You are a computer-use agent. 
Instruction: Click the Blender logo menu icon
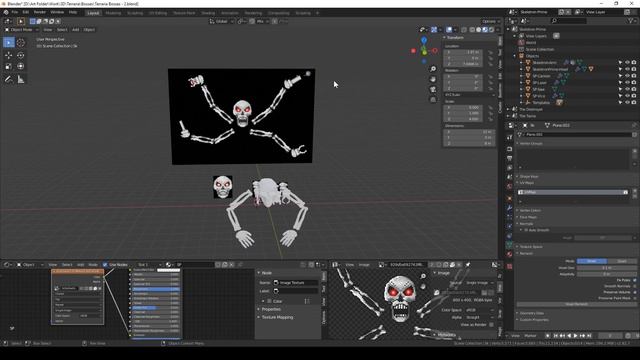(6, 12)
